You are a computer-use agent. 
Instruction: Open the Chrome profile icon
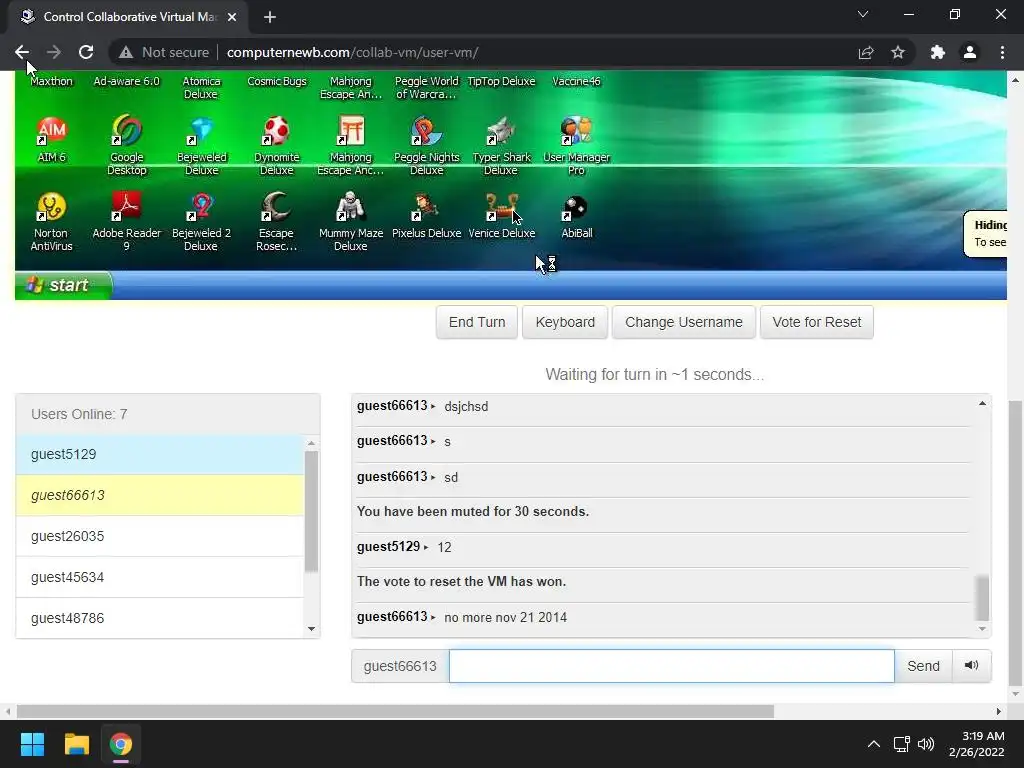(970, 52)
